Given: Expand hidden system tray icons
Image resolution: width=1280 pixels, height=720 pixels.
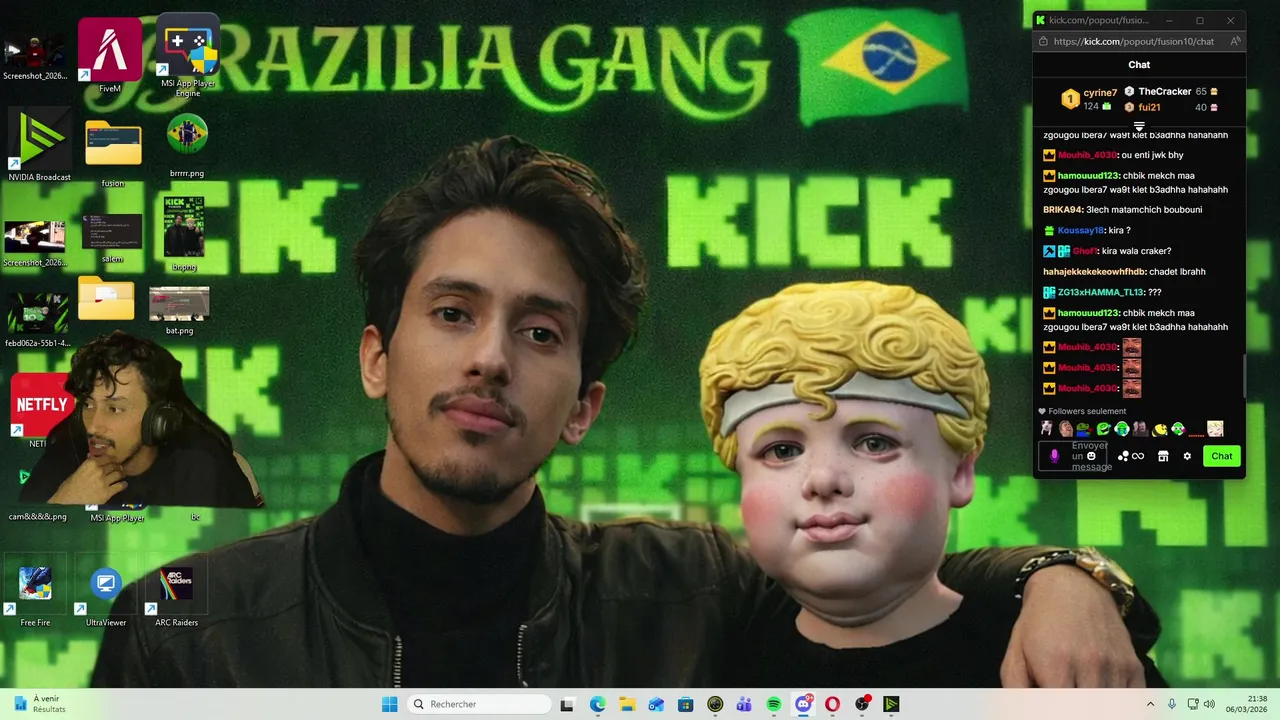Looking at the screenshot, I should [1150, 704].
